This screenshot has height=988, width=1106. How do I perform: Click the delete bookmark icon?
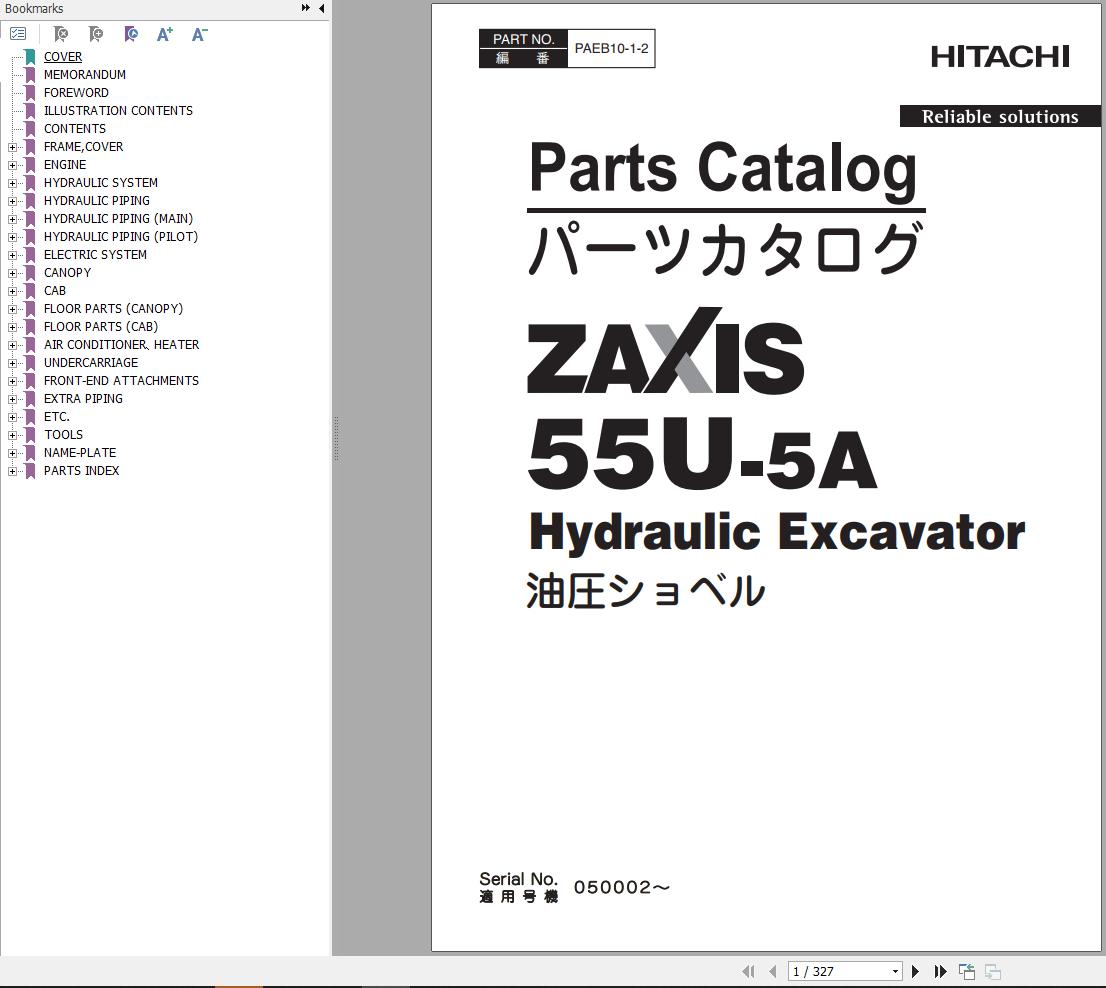[61, 34]
